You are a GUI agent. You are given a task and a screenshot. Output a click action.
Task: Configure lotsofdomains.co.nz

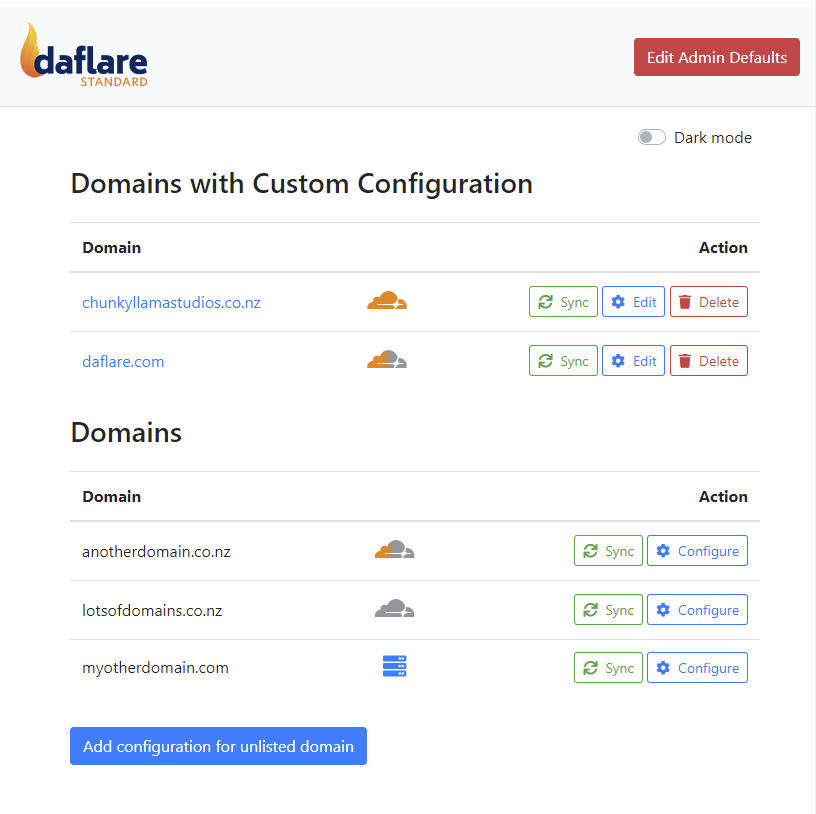(x=697, y=609)
